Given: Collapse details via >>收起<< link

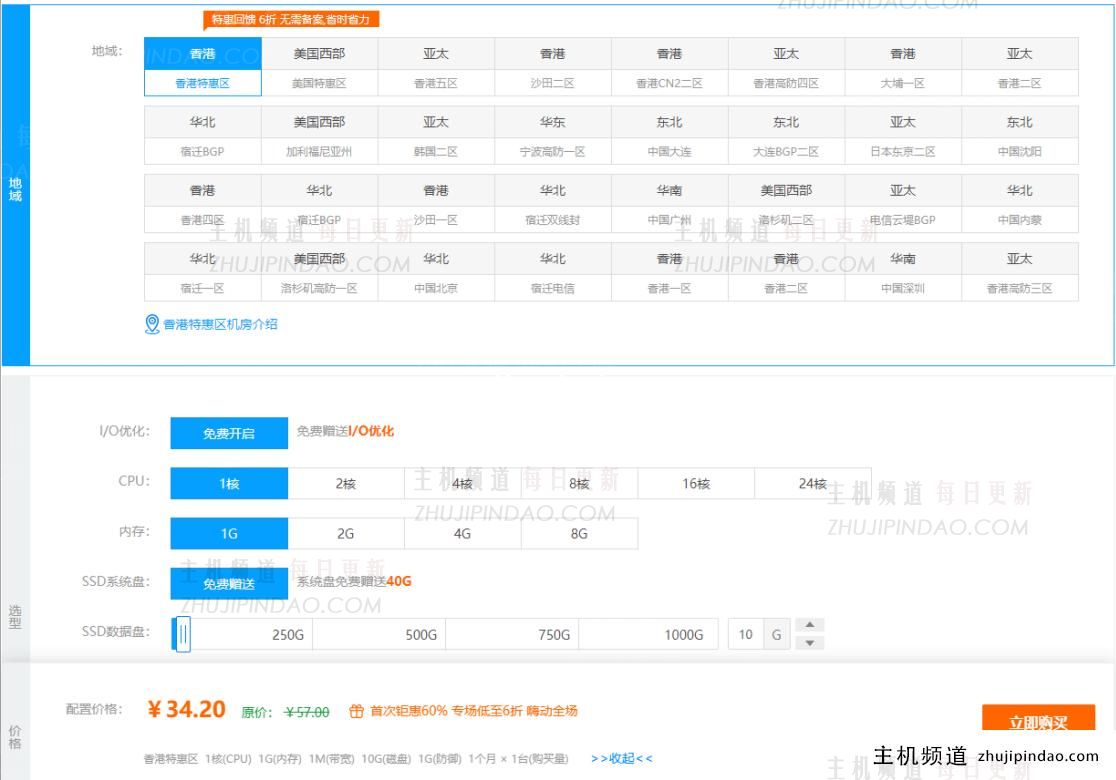Looking at the screenshot, I should tap(621, 759).
